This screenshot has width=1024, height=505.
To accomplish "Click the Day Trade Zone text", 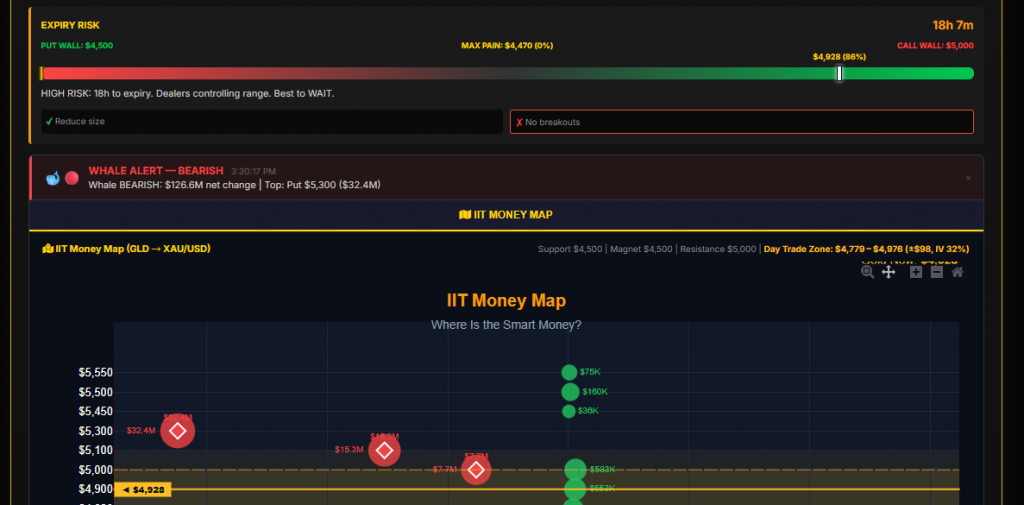I will 865,249.
